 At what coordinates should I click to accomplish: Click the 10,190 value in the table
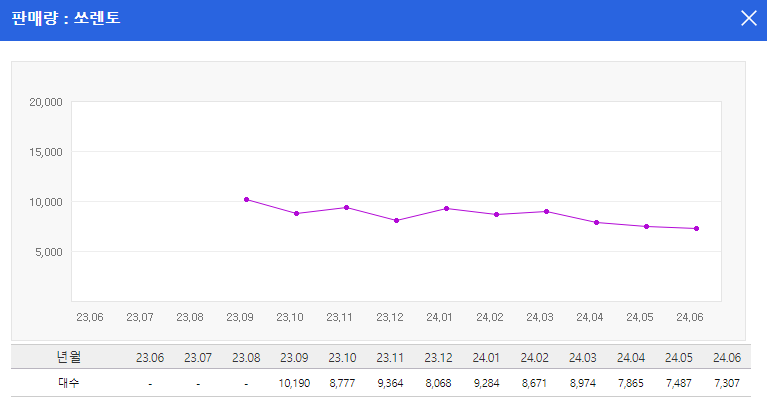[x=294, y=383]
